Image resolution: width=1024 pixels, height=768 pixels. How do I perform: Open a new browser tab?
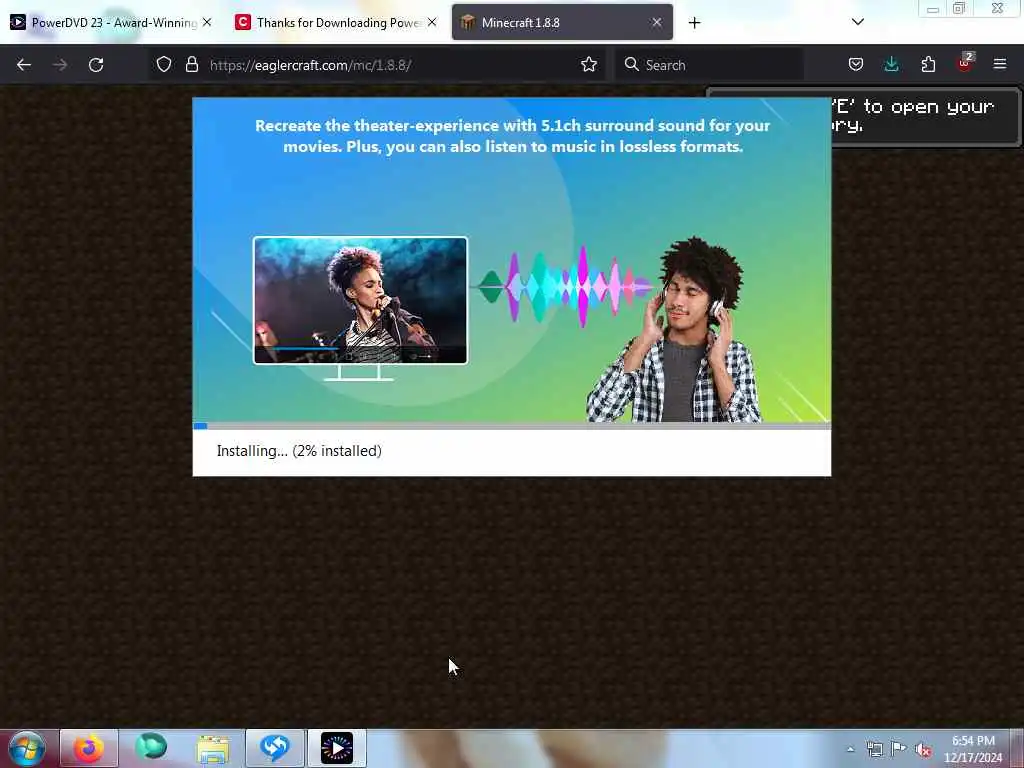click(694, 23)
